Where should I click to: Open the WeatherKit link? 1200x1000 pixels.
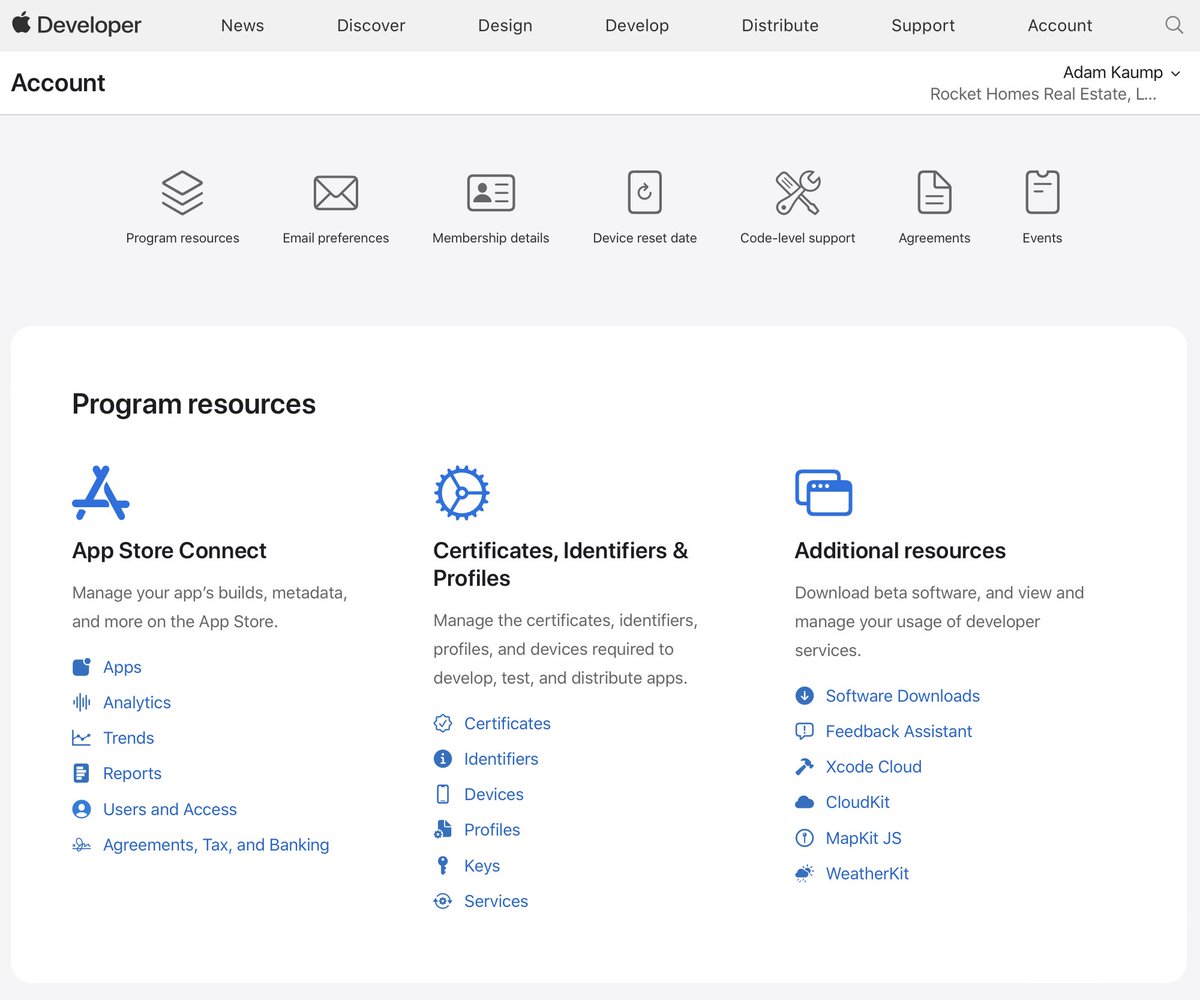click(x=867, y=873)
